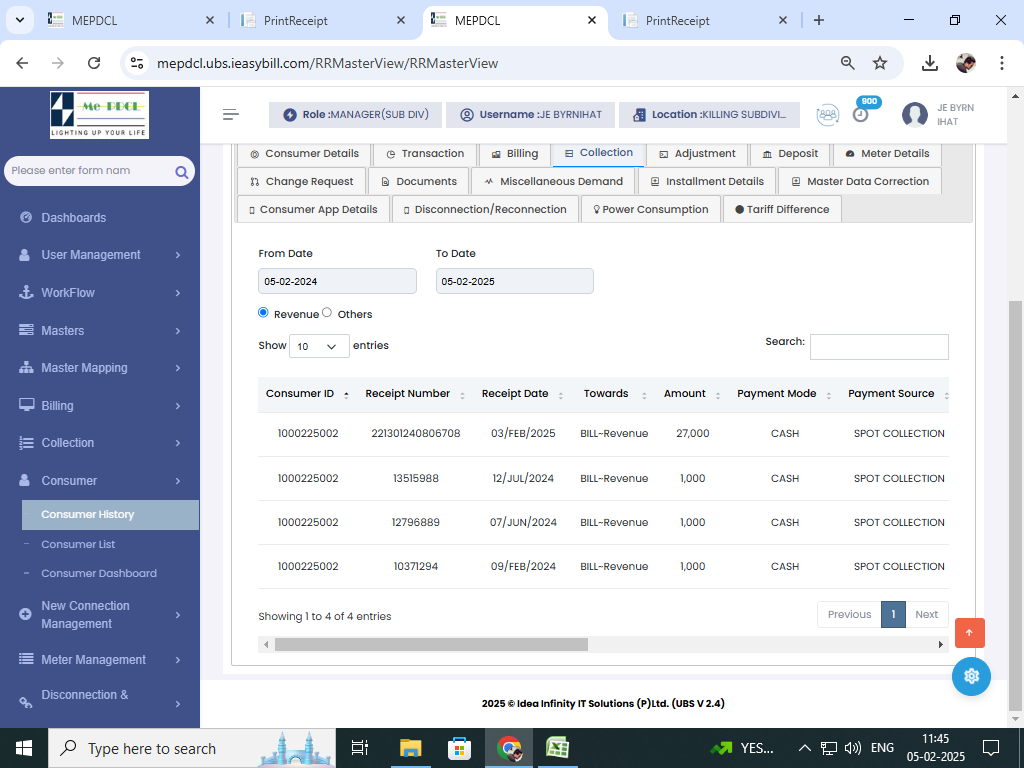Open the browser zoom magnifier icon

[x=847, y=63]
